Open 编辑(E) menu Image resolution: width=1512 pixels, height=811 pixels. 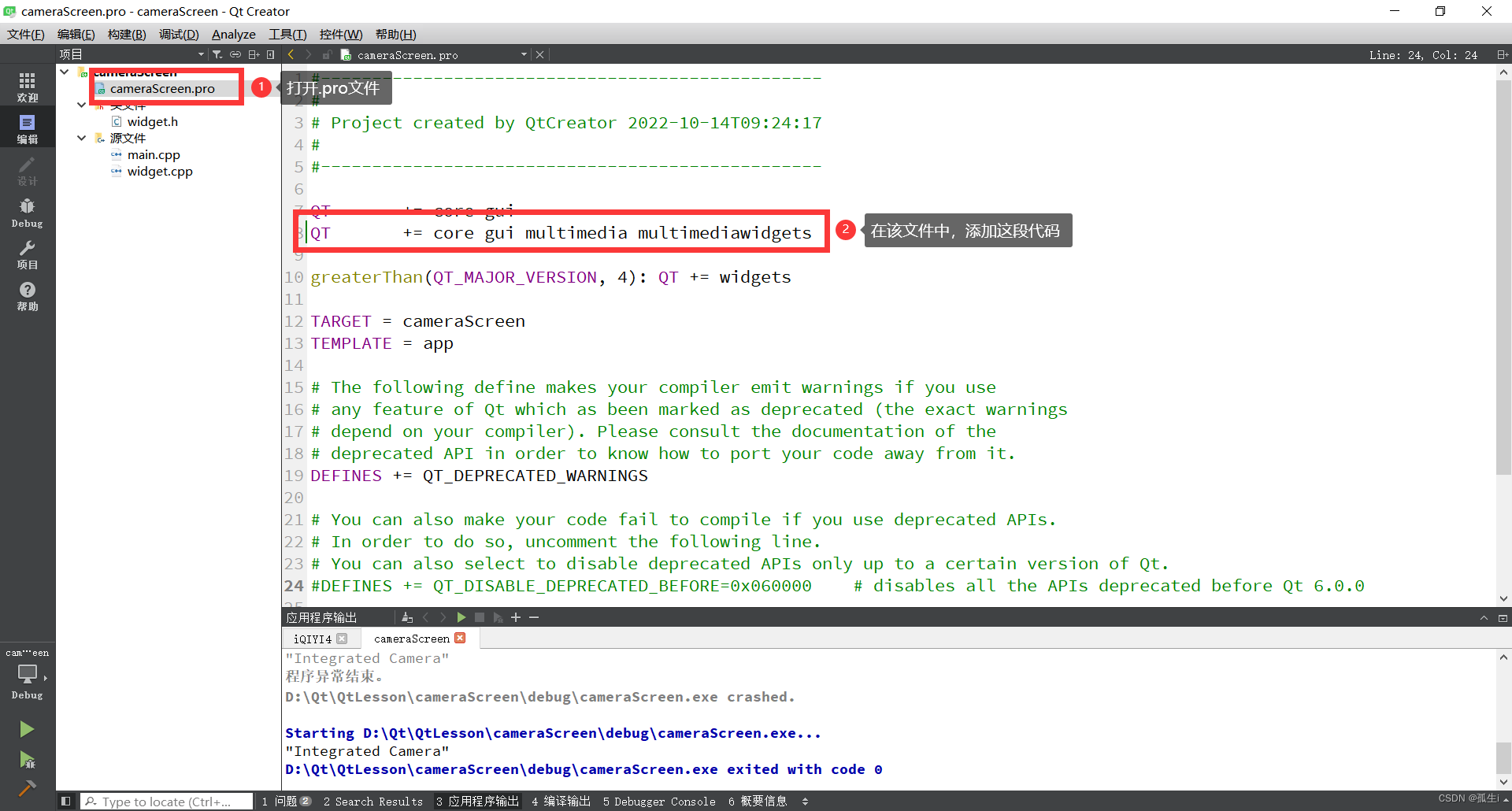point(76,35)
